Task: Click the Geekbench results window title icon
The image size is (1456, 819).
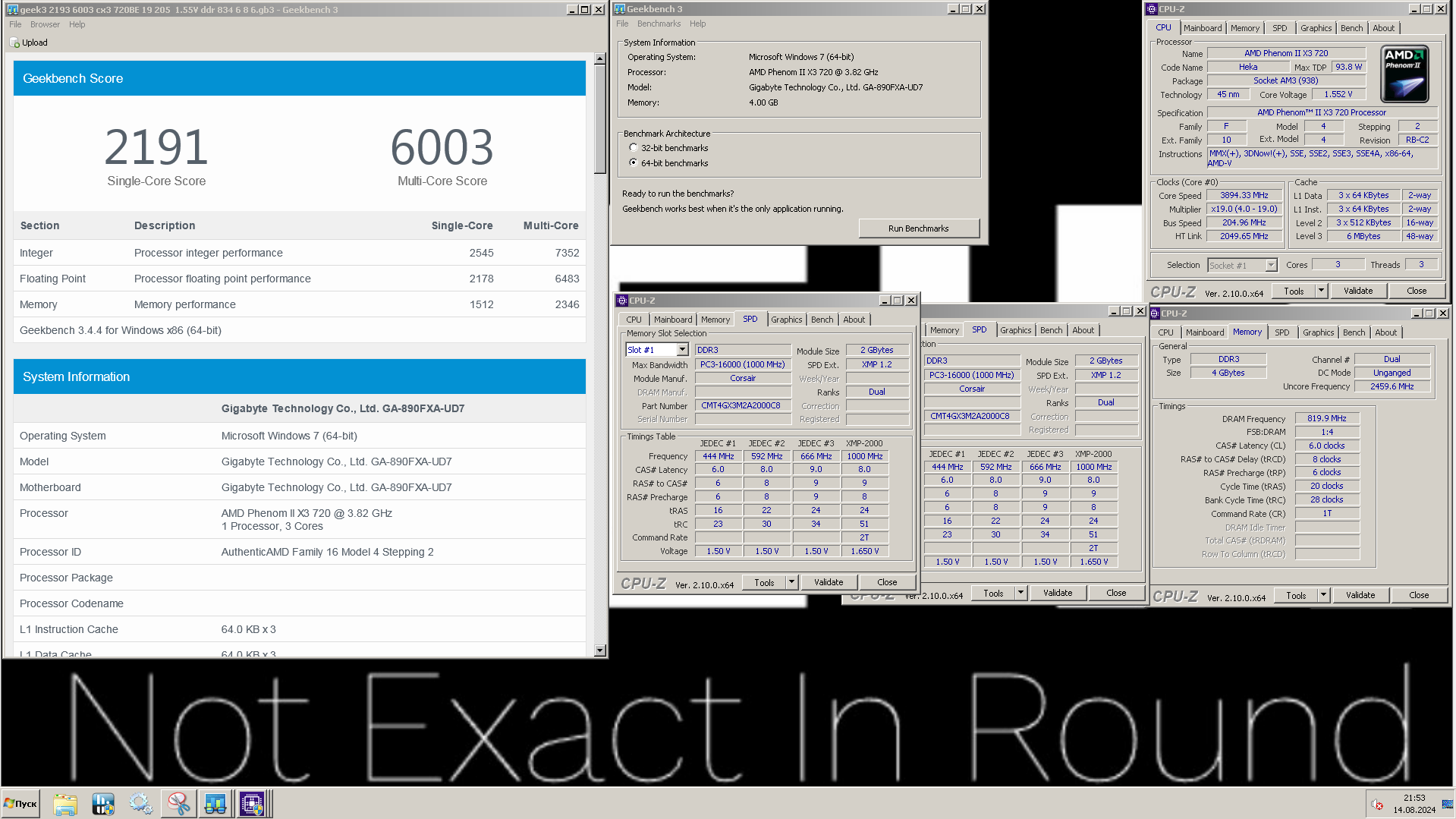Action: point(12,9)
